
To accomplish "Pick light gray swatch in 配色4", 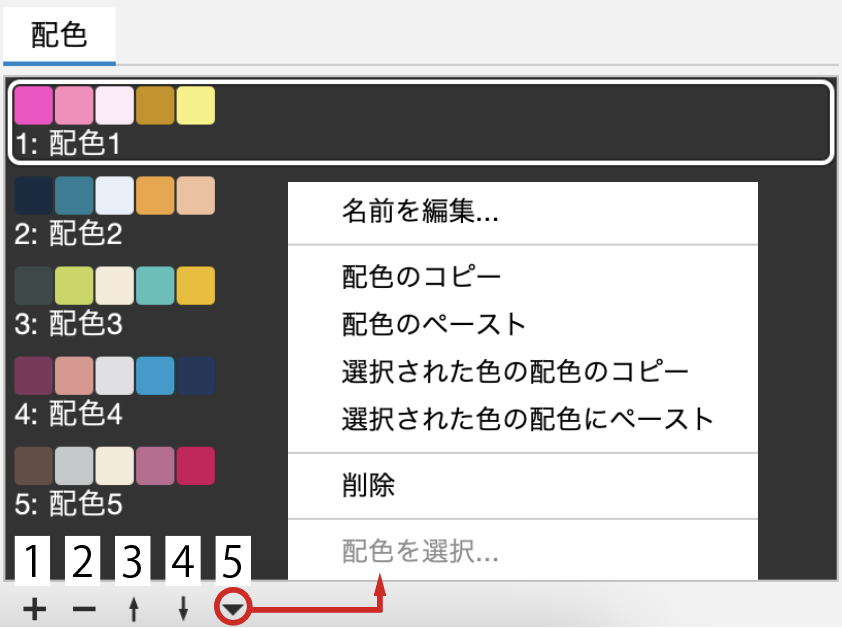I will click(114, 376).
